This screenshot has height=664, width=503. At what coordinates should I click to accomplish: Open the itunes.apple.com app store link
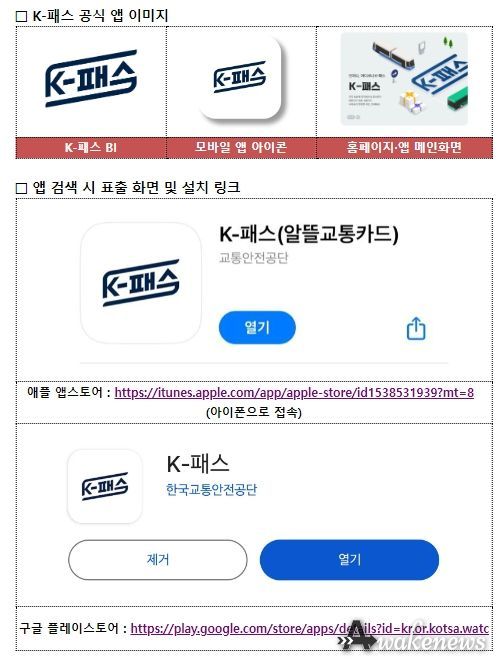[x=294, y=393]
